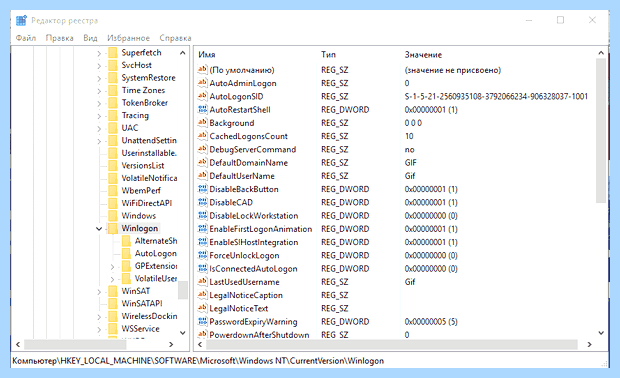Image resolution: width=620 pixels, height=378 pixels.
Task: Click tree pane scroll down arrow
Action: 182,333
